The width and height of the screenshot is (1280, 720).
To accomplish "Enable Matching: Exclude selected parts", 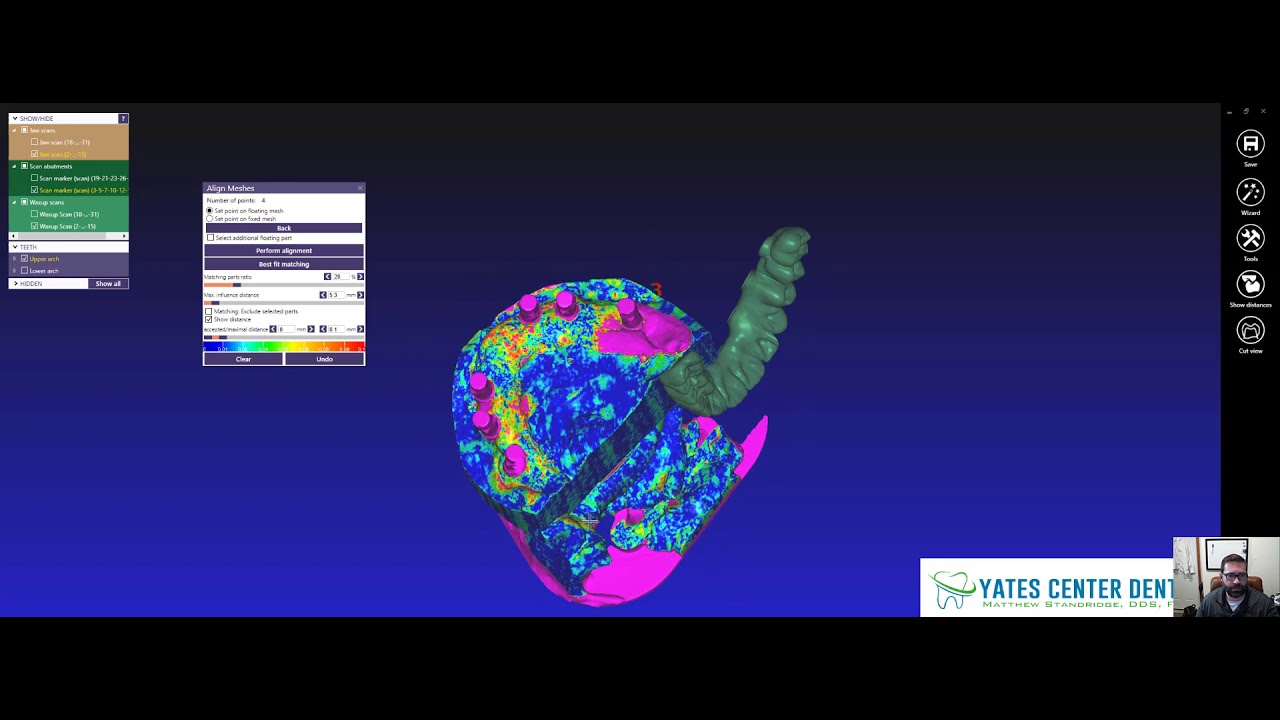I will 209,311.
